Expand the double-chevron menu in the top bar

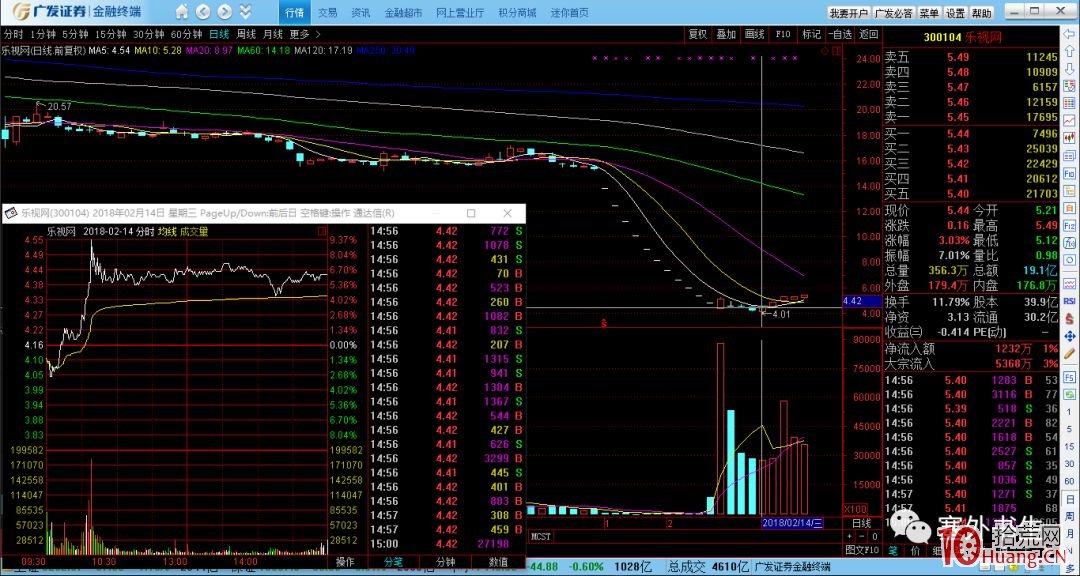click(245, 12)
